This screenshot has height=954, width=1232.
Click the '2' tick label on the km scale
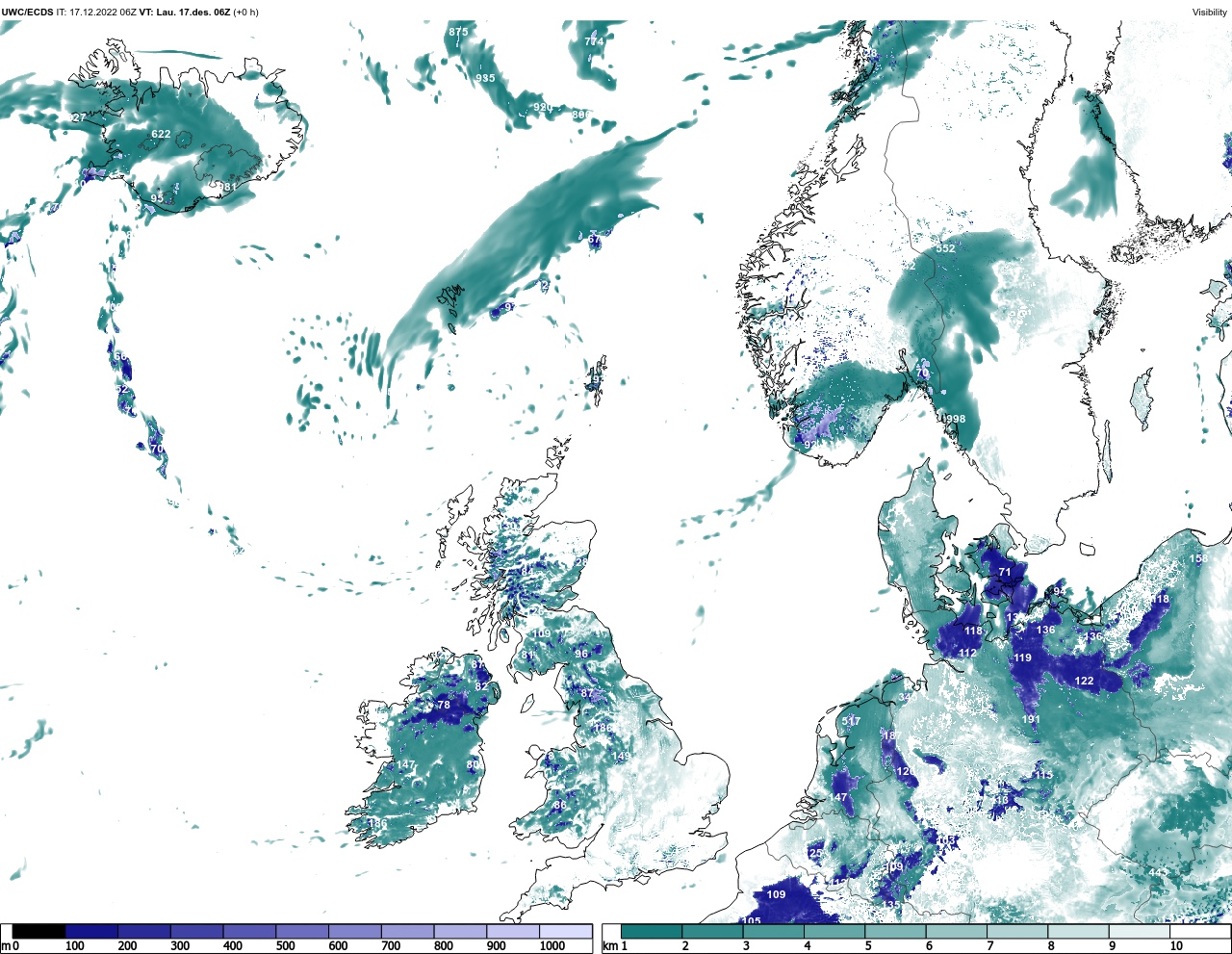(x=685, y=946)
